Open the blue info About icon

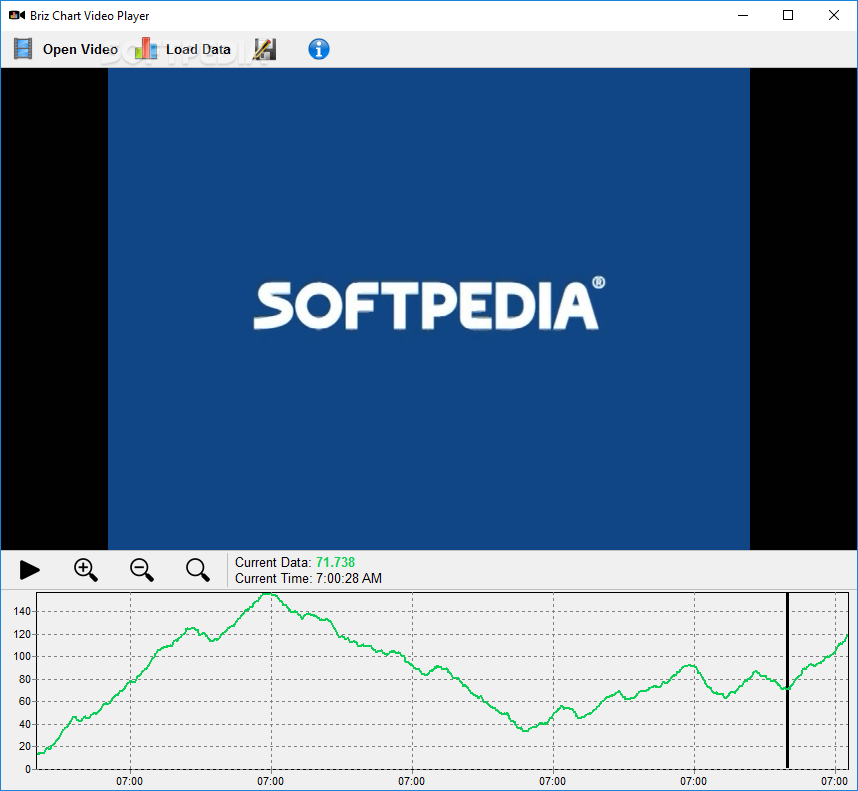(x=318, y=49)
